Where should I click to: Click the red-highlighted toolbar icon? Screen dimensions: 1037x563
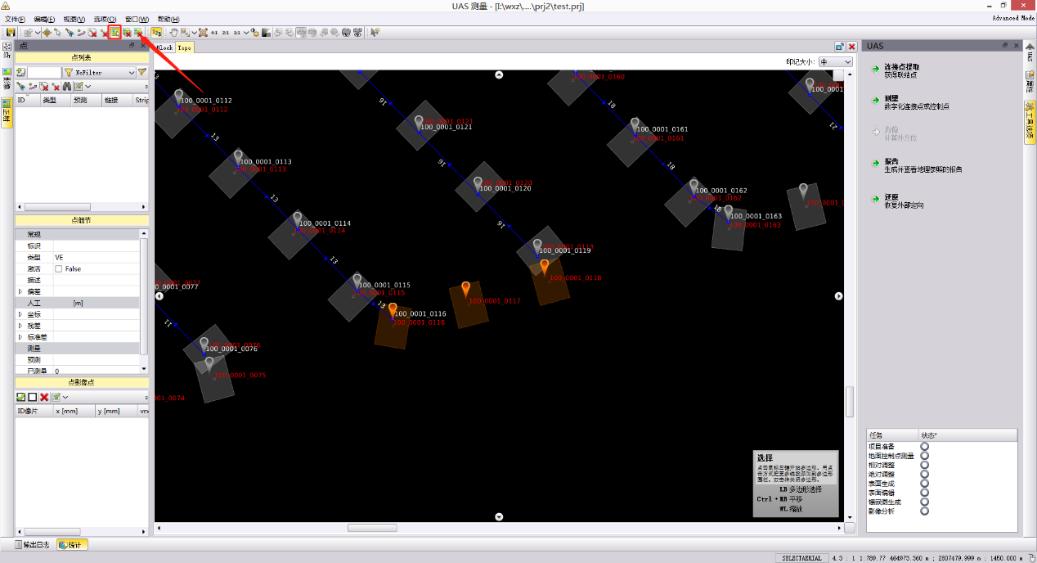point(115,33)
